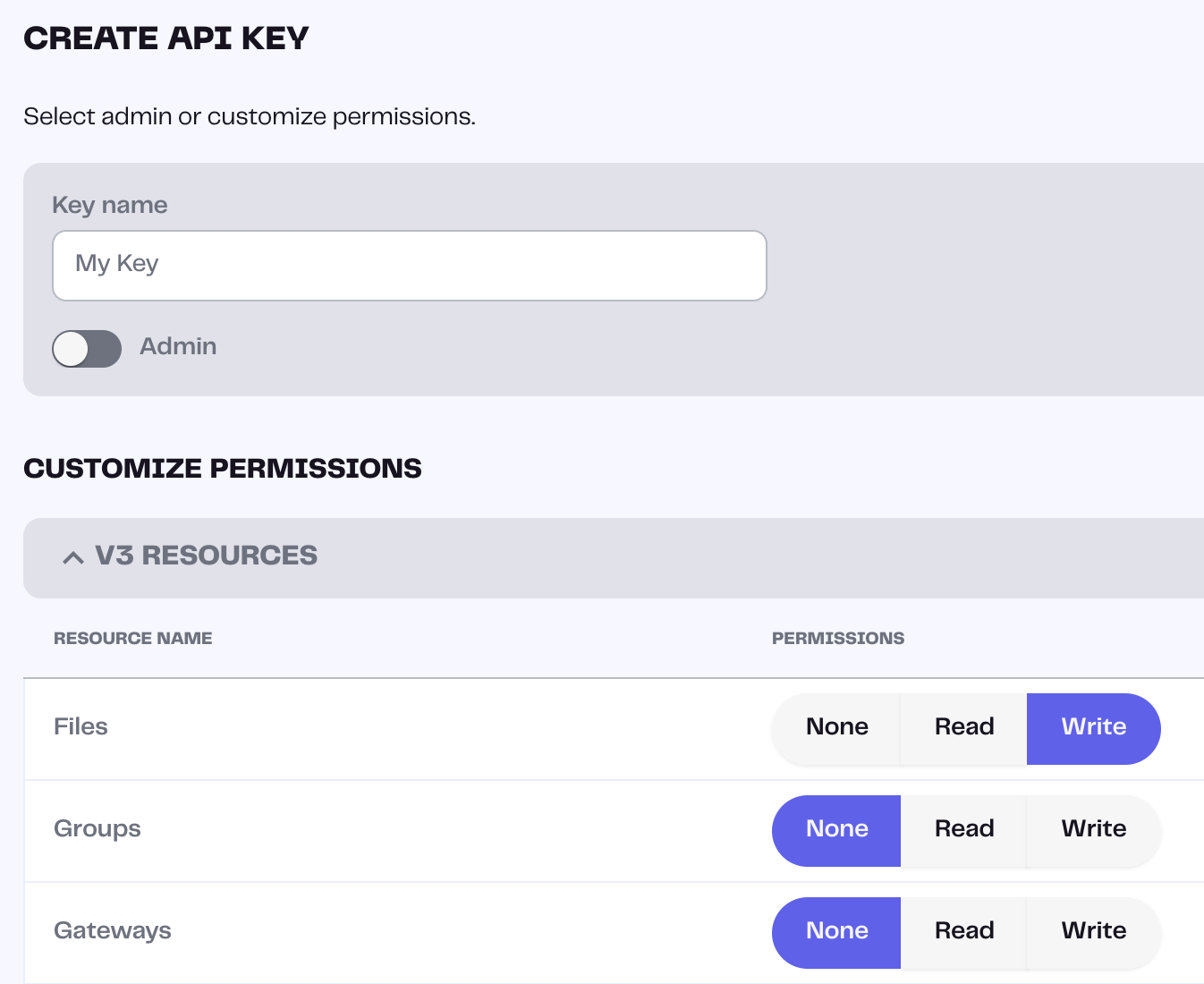Click the RESOURCE NAME column header

pos(132,638)
